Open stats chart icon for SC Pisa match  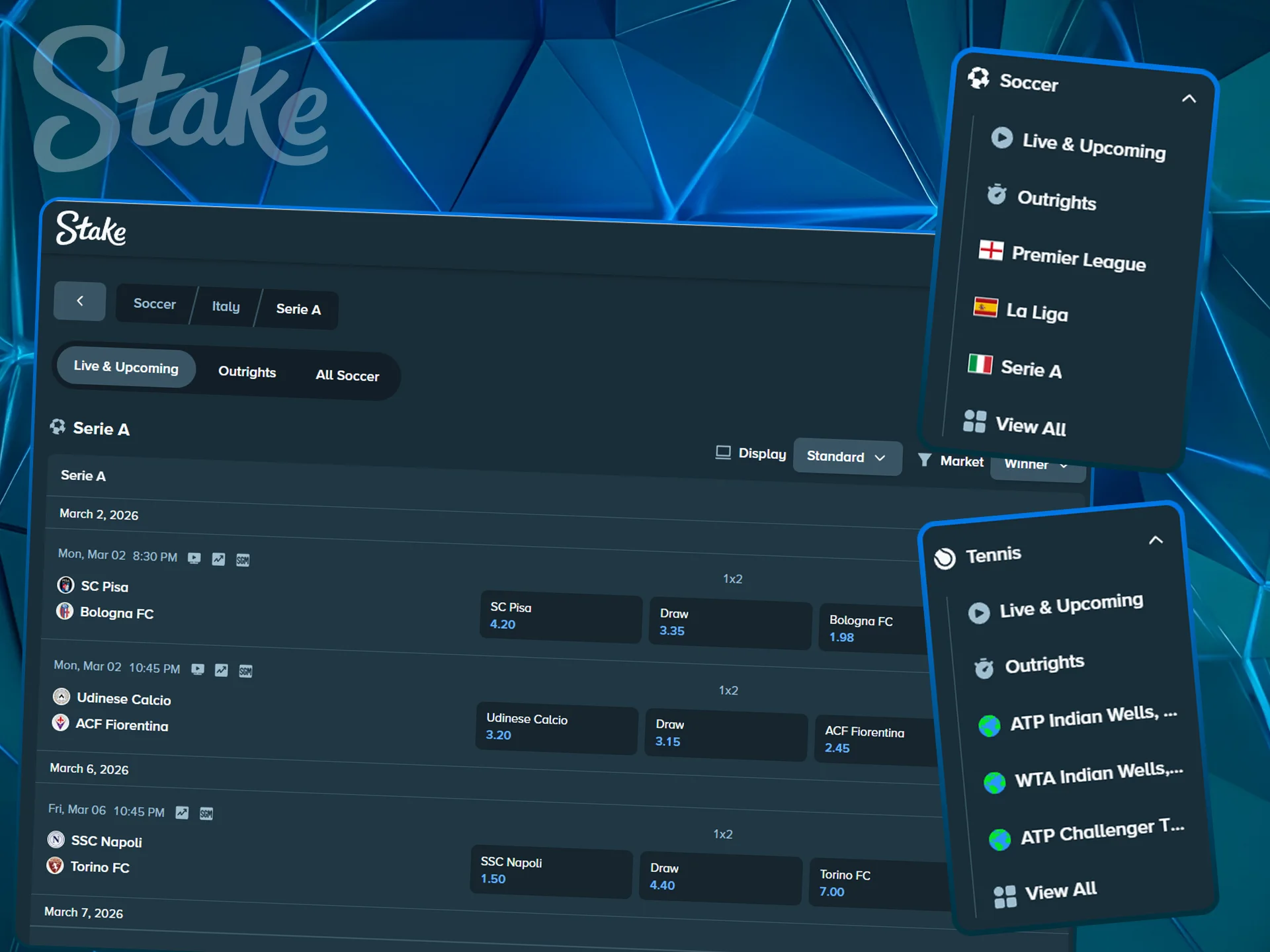point(218,559)
